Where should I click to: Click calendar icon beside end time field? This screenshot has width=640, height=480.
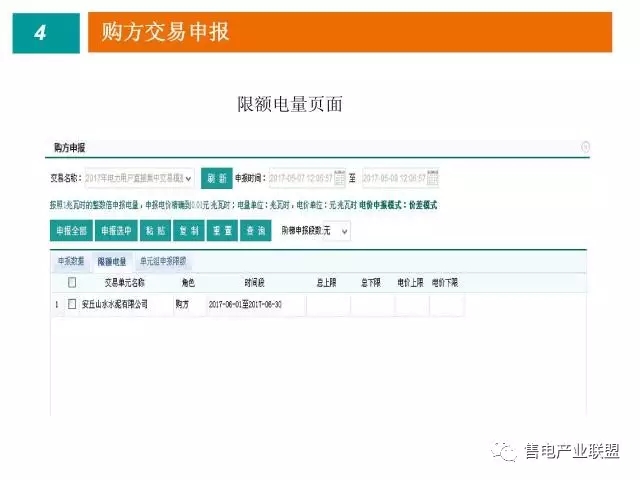[x=433, y=178]
